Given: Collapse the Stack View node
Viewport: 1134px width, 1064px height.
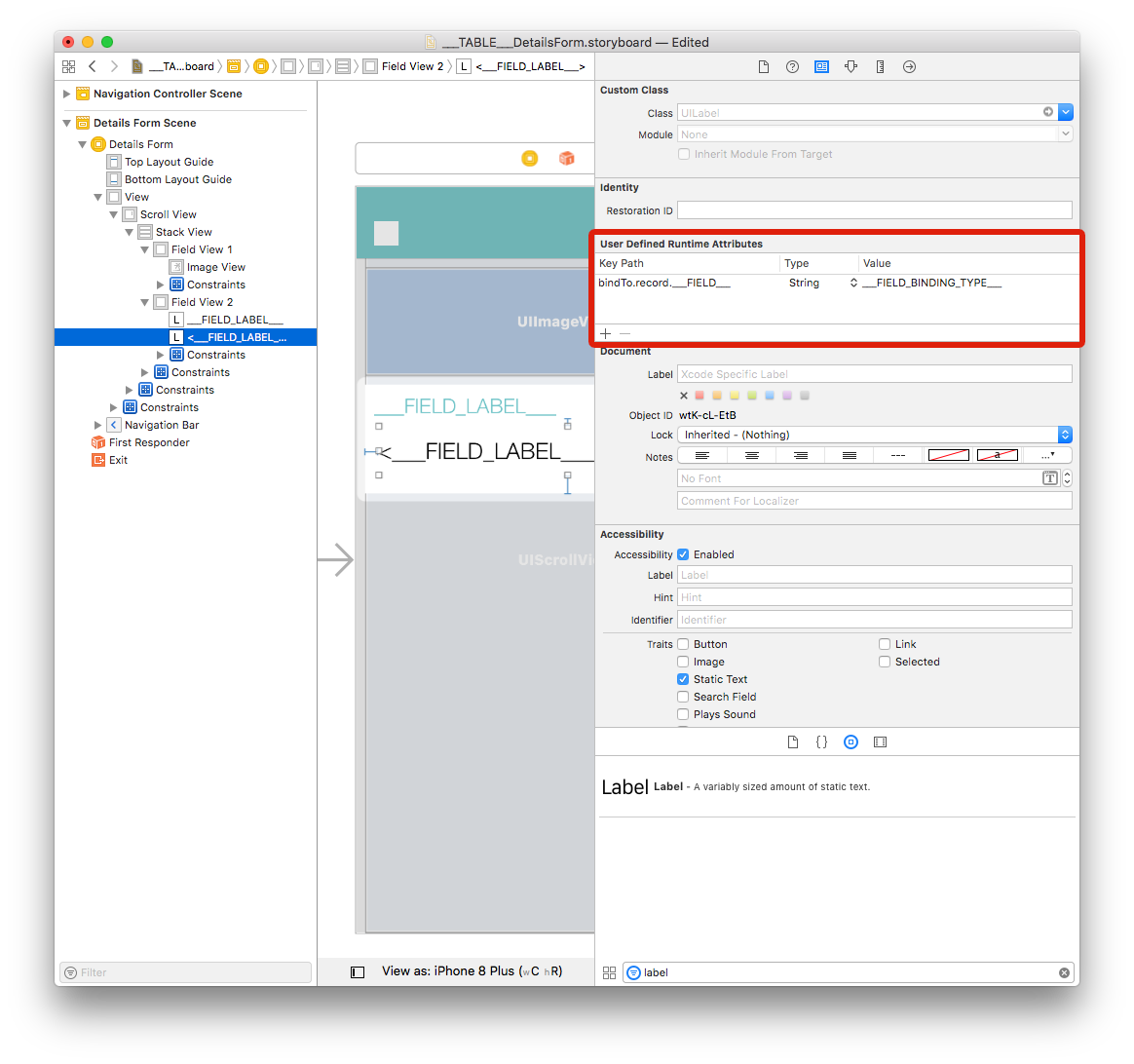Looking at the screenshot, I should [129, 232].
